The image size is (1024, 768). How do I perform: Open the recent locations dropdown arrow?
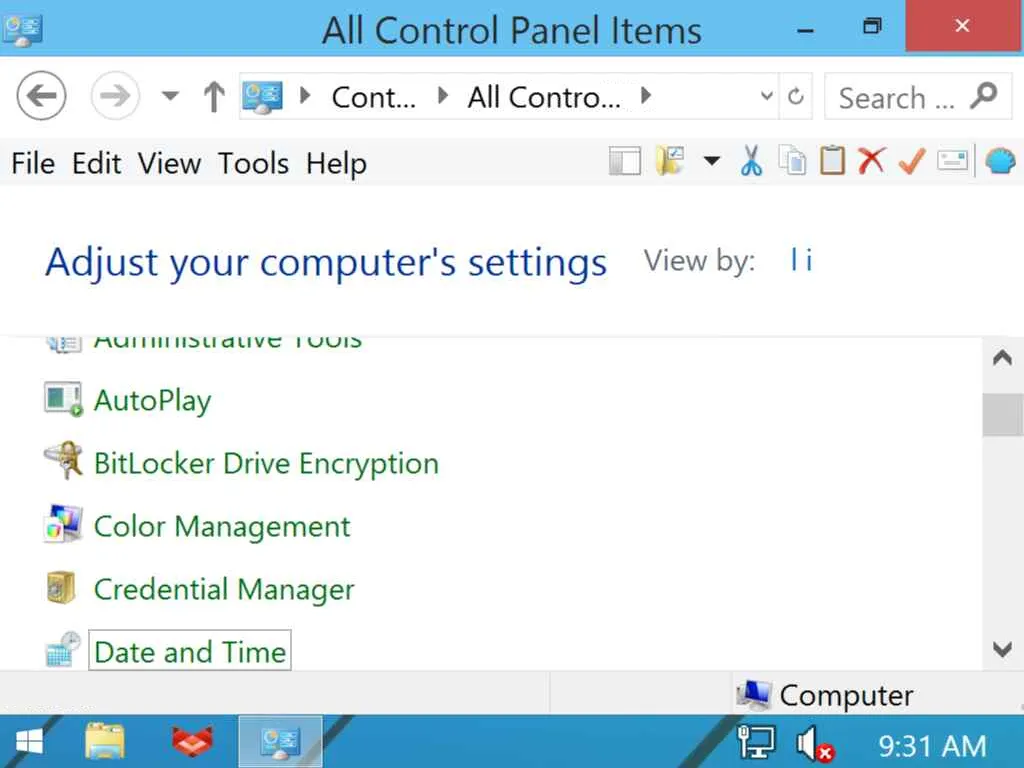coord(170,97)
